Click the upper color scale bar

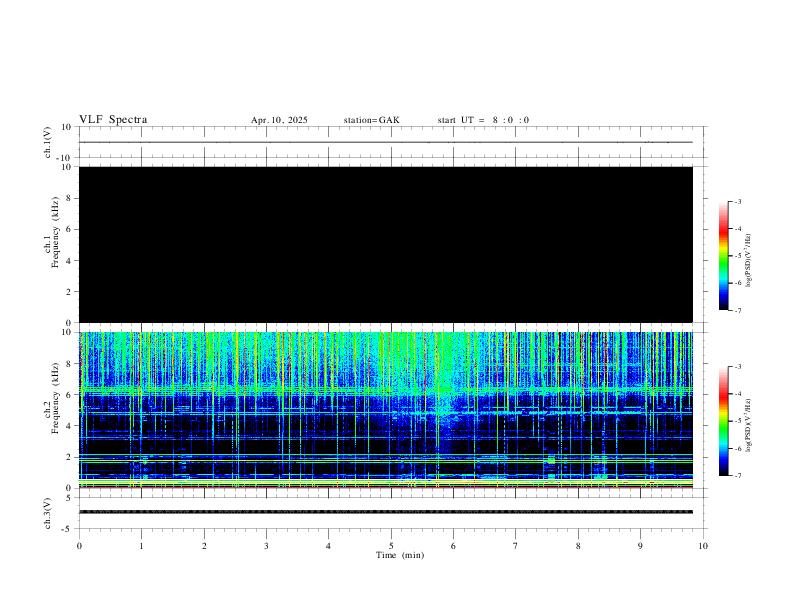pyautogui.click(x=723, y=256)
